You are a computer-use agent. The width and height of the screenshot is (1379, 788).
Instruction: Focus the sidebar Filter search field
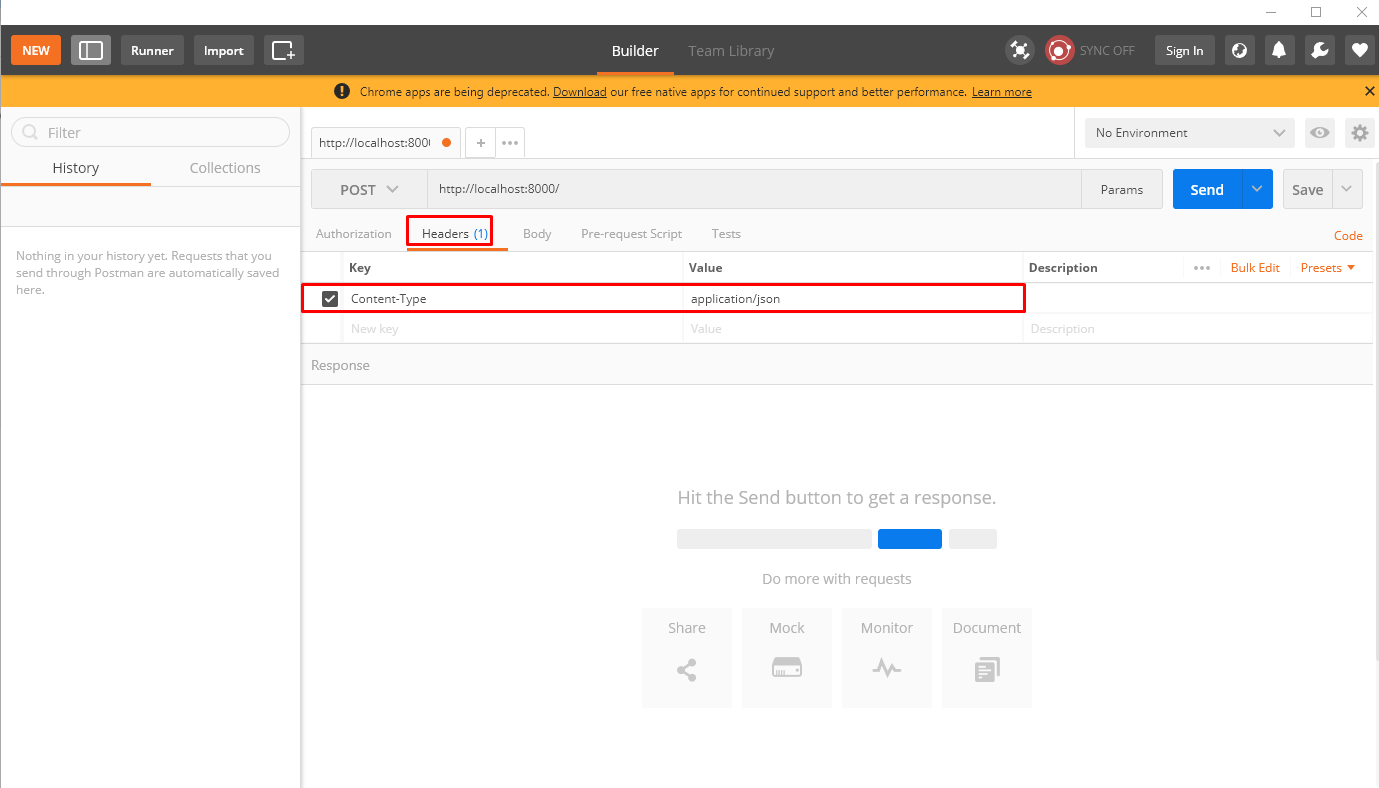(150, 132)
